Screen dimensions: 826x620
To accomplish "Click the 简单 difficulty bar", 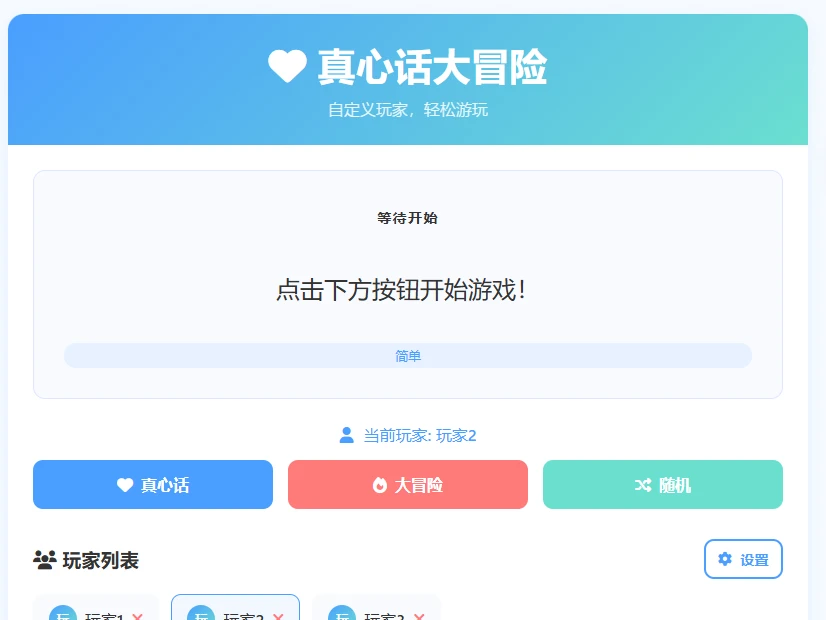I will [x=408, y=356].
